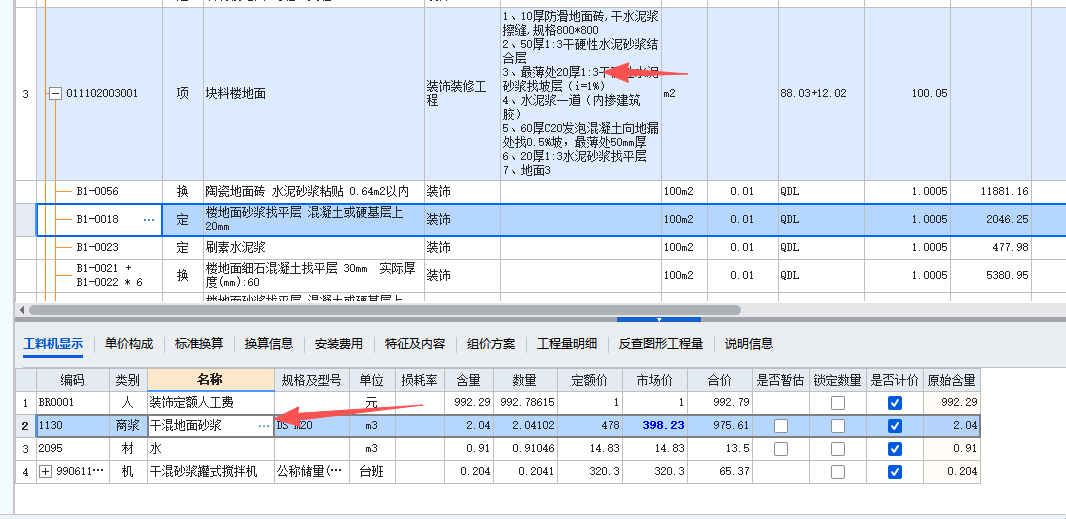The height and width of the screenshot is (519, 1066).
Task: Open the 标准换算 tab
Action: tap(199, 344)
